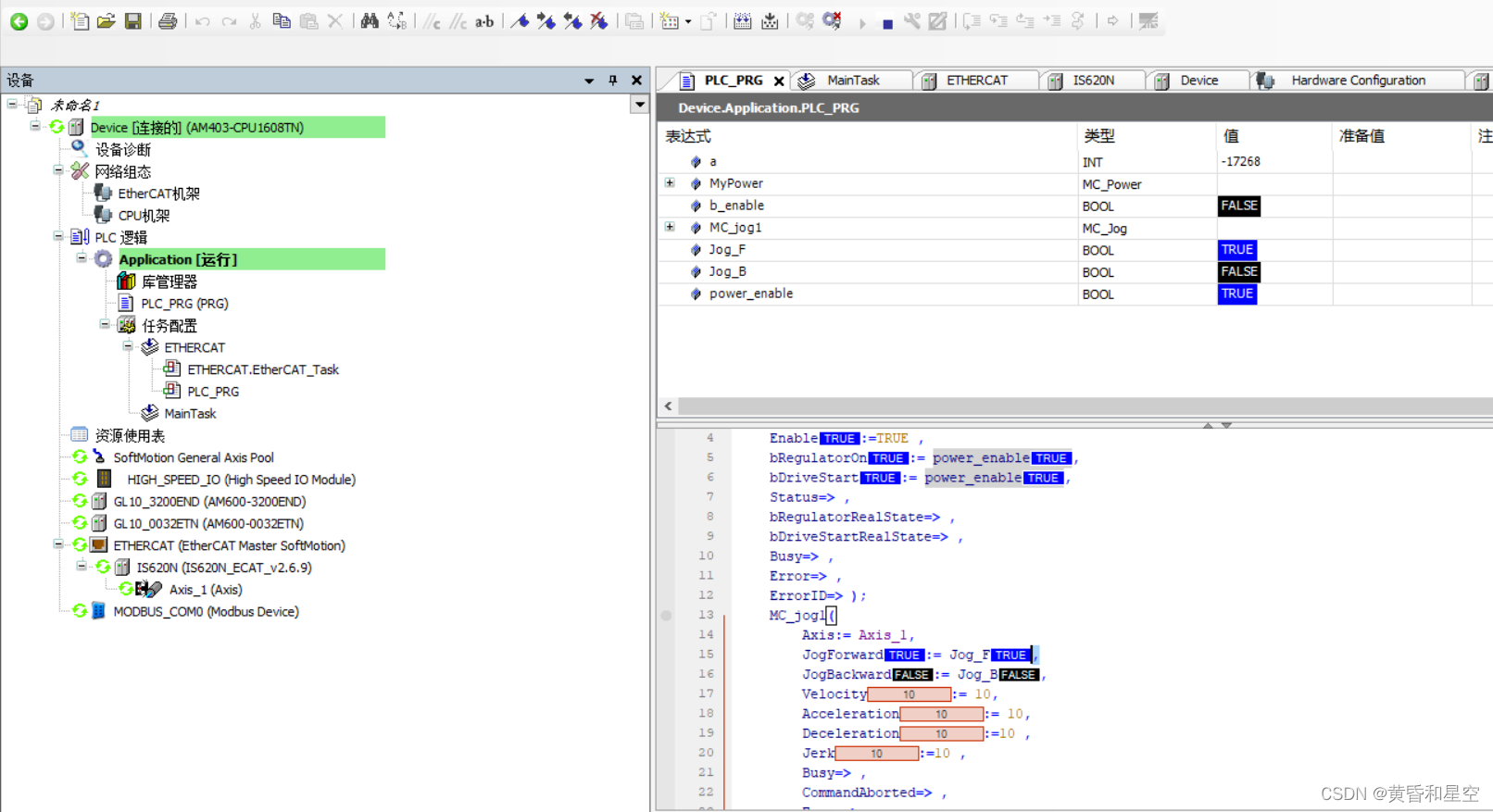Toggle bookmark with the blue flag icon

coord(521,21)
